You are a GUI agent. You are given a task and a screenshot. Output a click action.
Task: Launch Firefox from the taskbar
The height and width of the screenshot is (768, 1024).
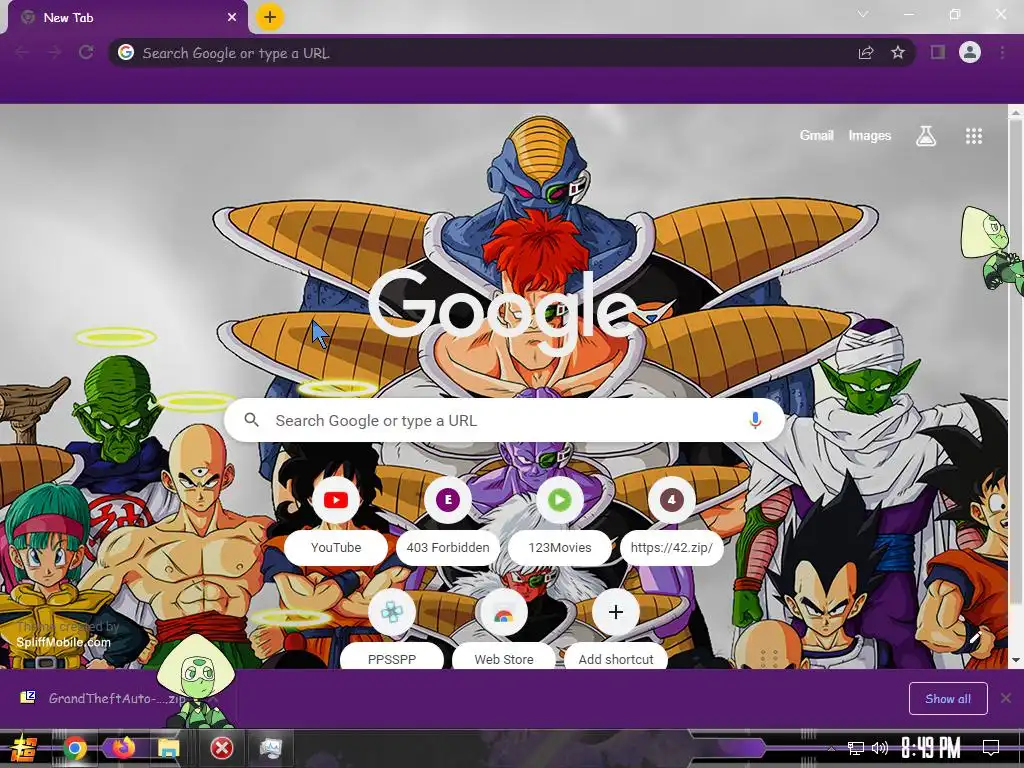tap(123, 748)
